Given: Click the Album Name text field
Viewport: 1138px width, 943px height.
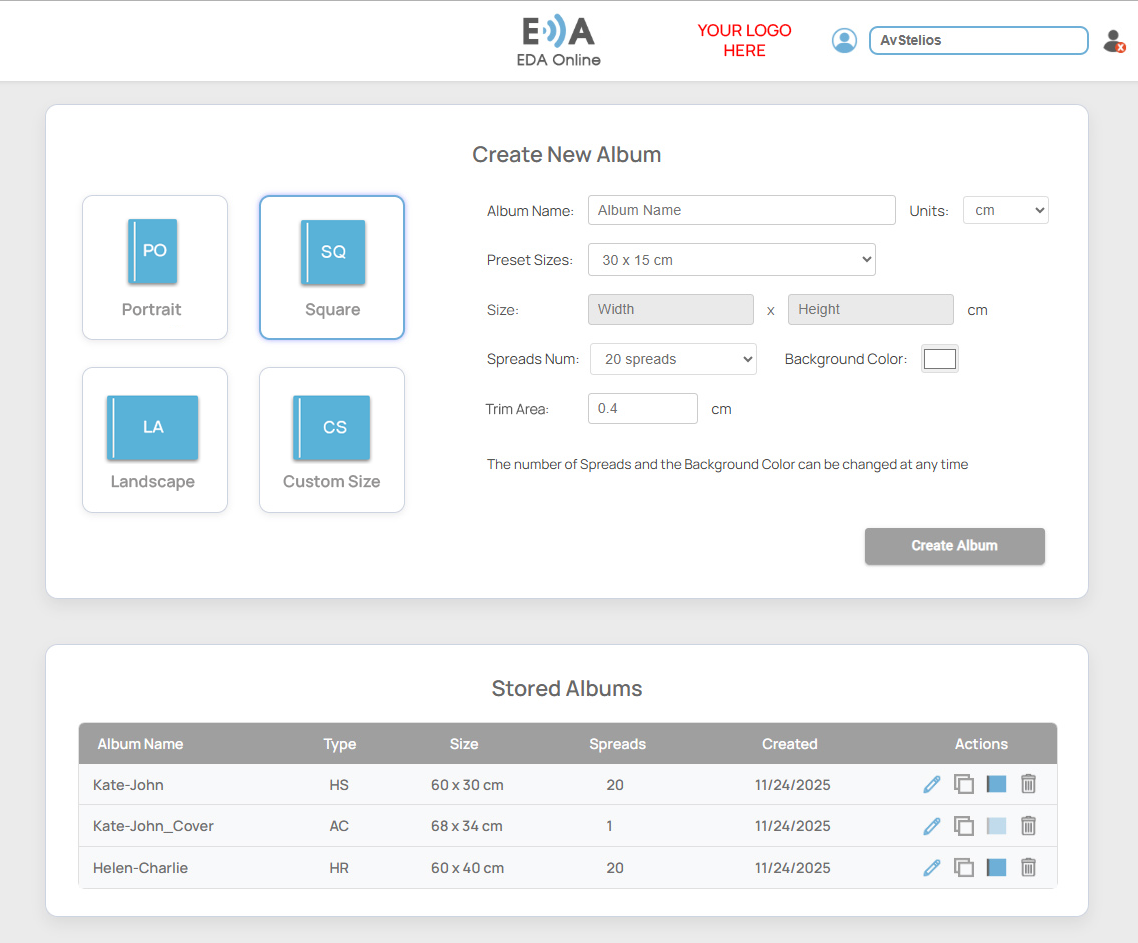Looking at the screenshot, I should pyautogui.click(x=741, y=210).
